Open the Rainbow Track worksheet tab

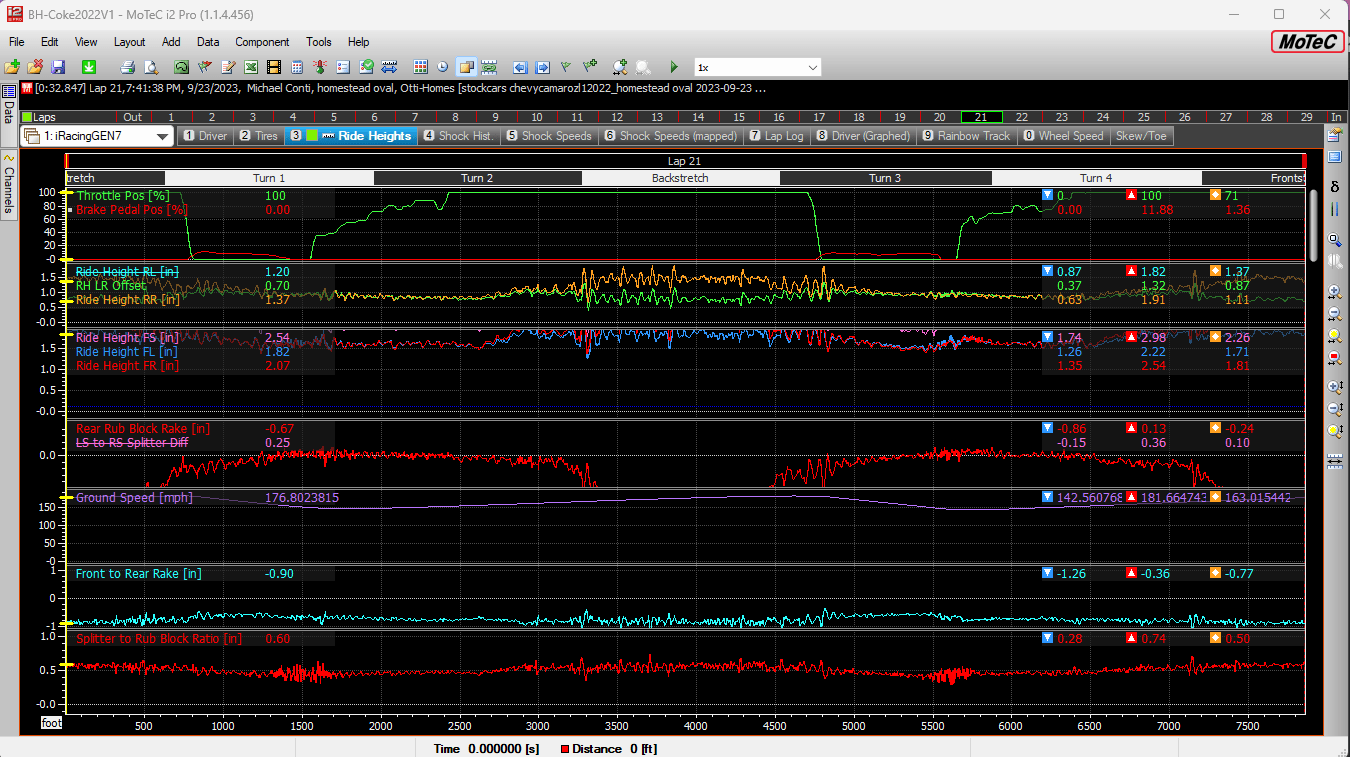966,136
